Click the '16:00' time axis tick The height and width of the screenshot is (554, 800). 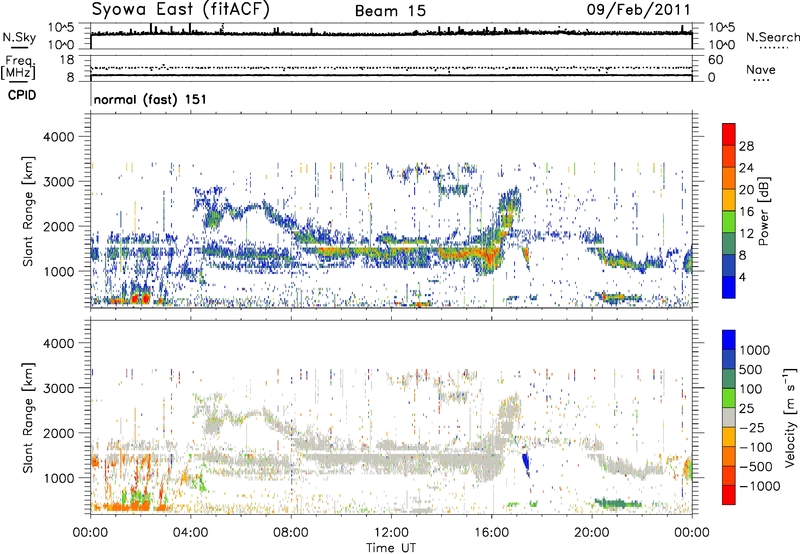(x=491, y=533)
